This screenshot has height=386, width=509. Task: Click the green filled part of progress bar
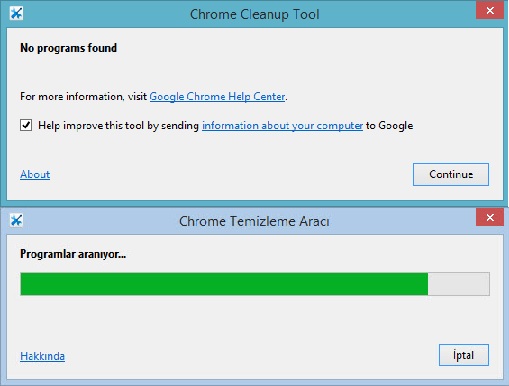tap(224, 284)
